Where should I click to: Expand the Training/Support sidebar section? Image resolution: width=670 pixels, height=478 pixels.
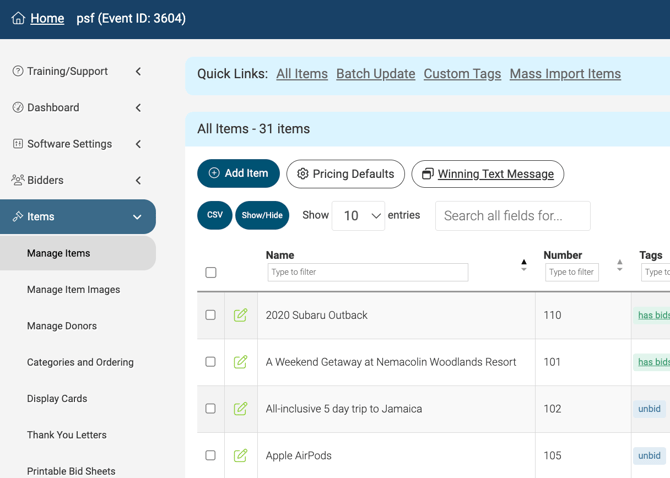pos(138,71)
